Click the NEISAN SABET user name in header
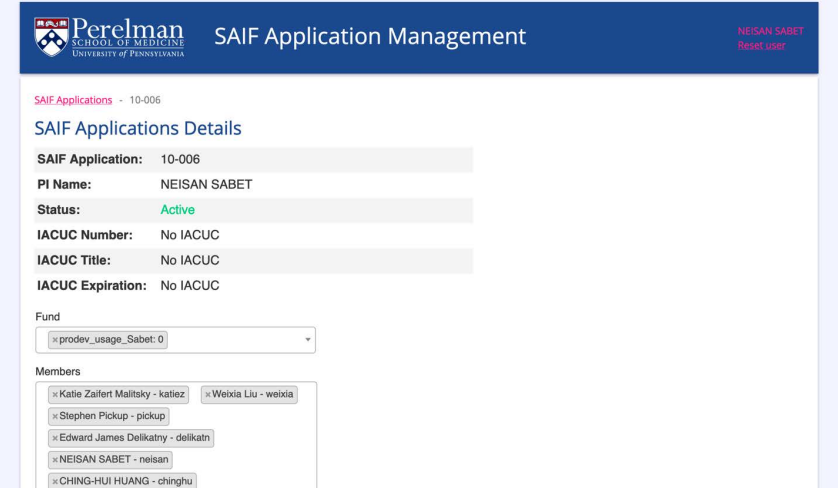This screenshot has height=490, width=838. pyautogui.click(x=771, y=31)
